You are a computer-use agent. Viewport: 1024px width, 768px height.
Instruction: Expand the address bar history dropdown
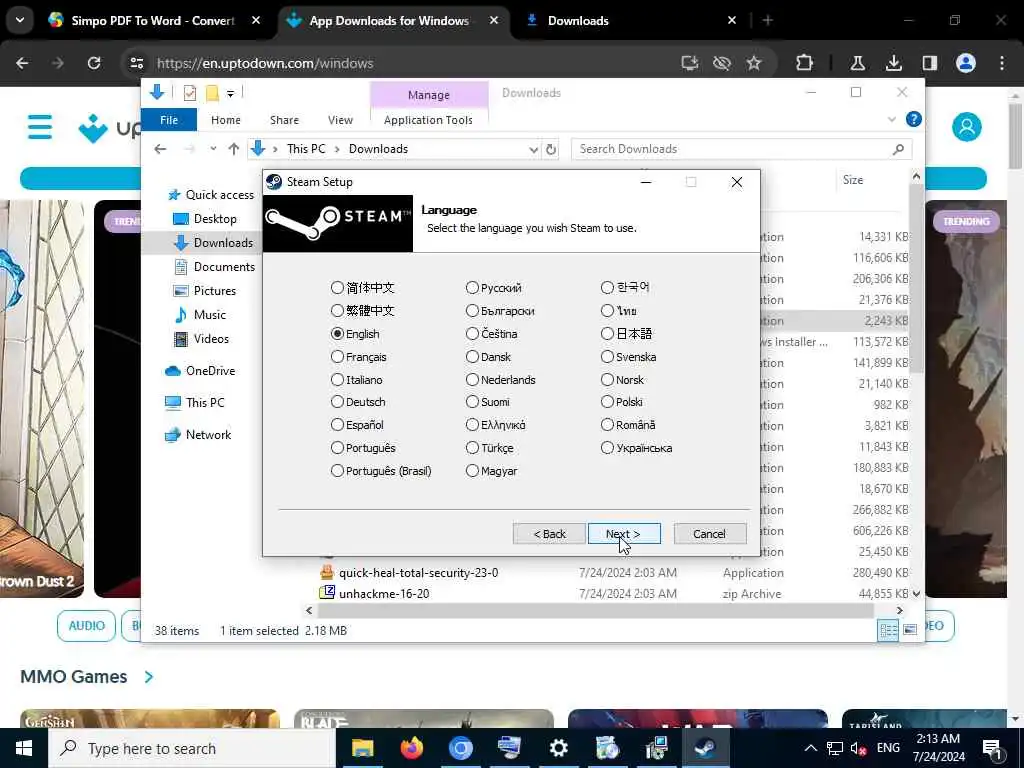pos(533,150)
